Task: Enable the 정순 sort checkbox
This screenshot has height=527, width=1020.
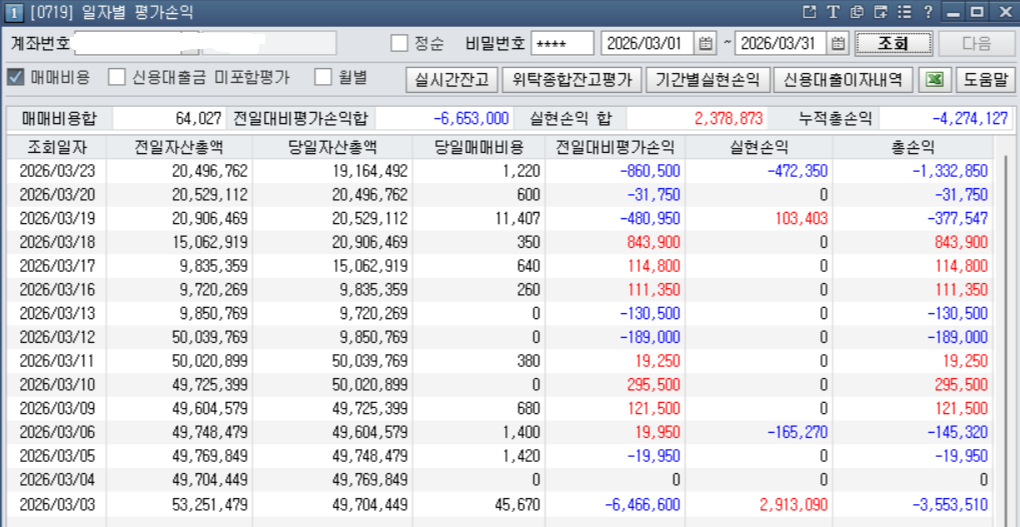Action: pos(399,44)
